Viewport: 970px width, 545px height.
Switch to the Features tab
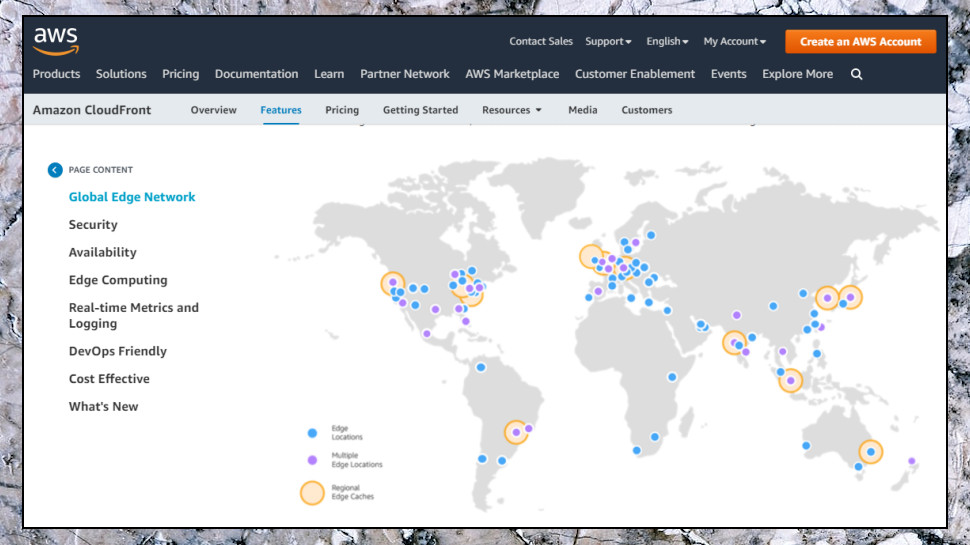(x=281, y=109)
